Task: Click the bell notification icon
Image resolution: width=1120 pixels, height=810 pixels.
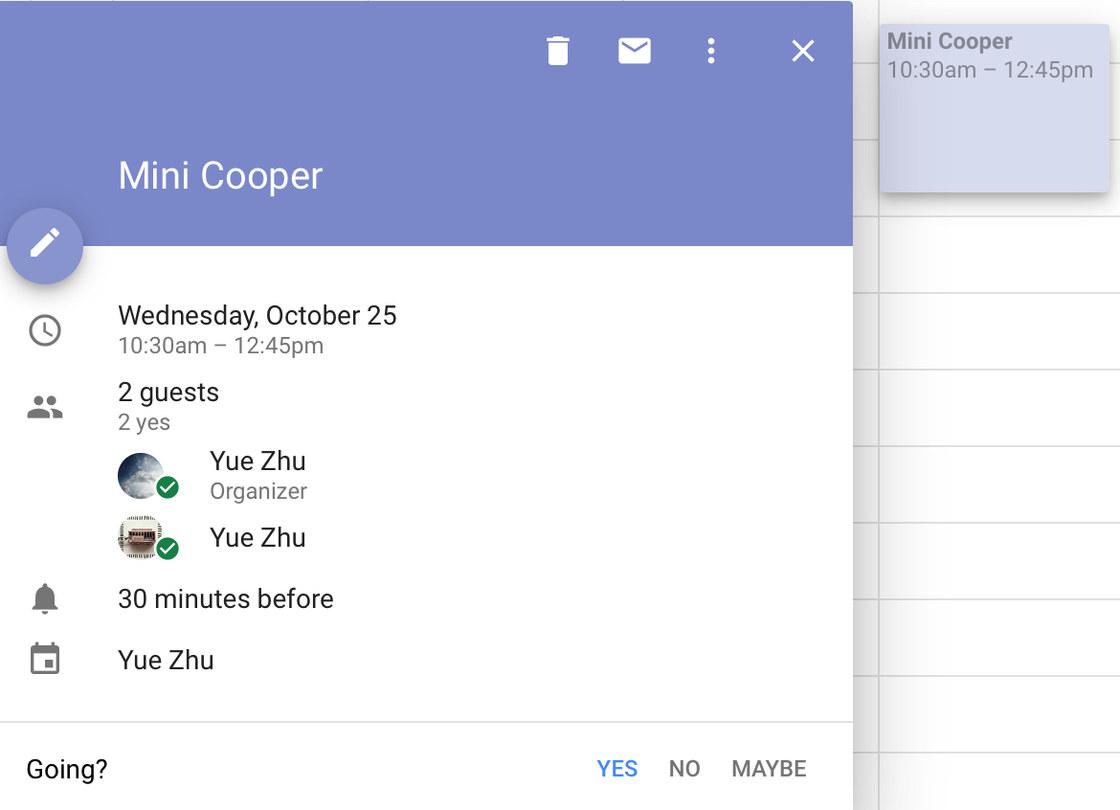Action: tap(45, 599)
